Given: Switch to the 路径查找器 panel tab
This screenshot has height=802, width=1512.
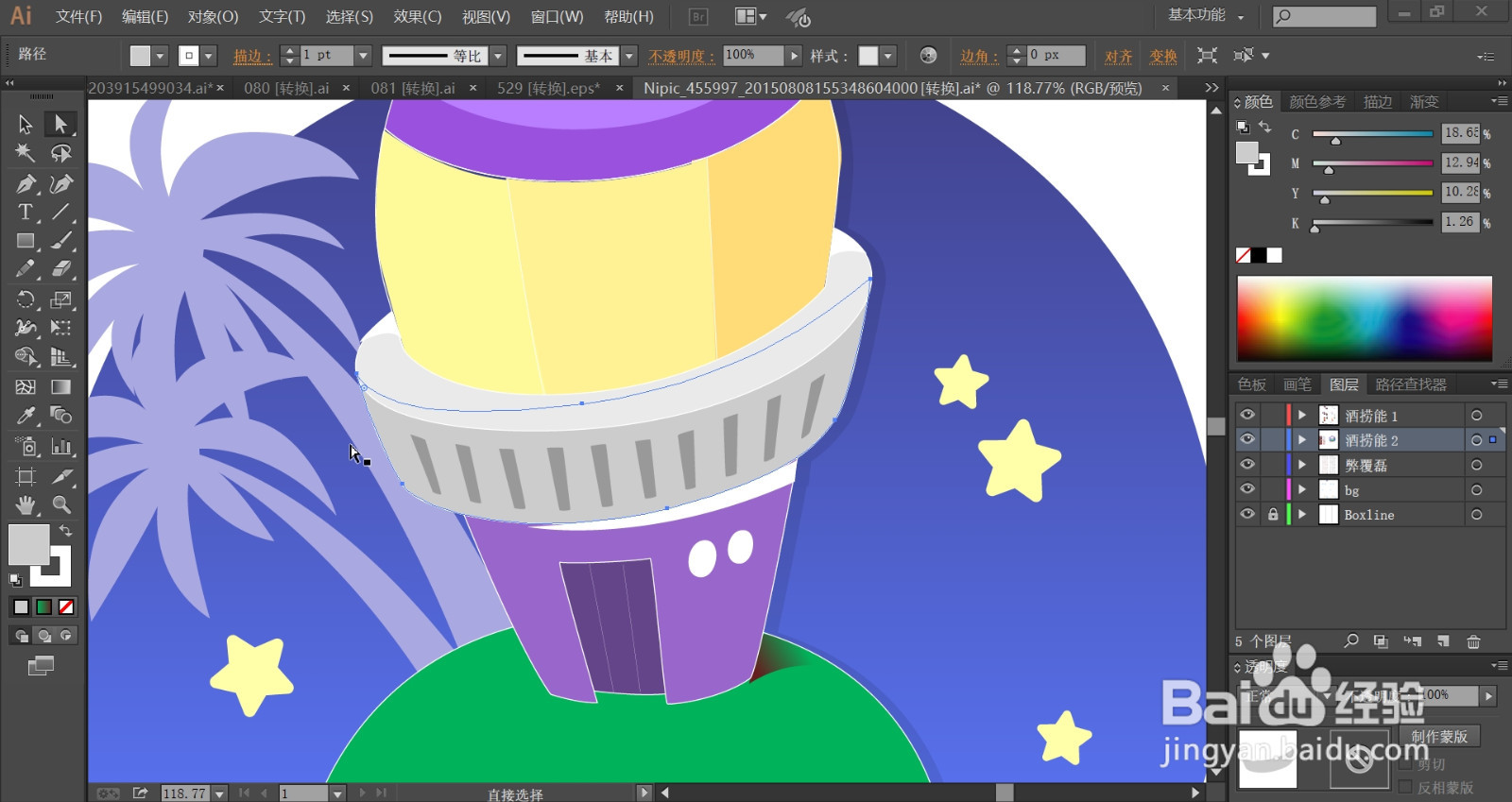Looking at the screenshot, I should pyautogui.click(x=1411, y=384).
